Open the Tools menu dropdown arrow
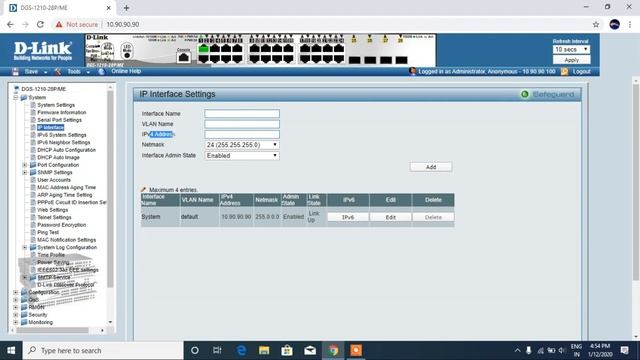The image size is (640, 360). [x=88, y=72]
